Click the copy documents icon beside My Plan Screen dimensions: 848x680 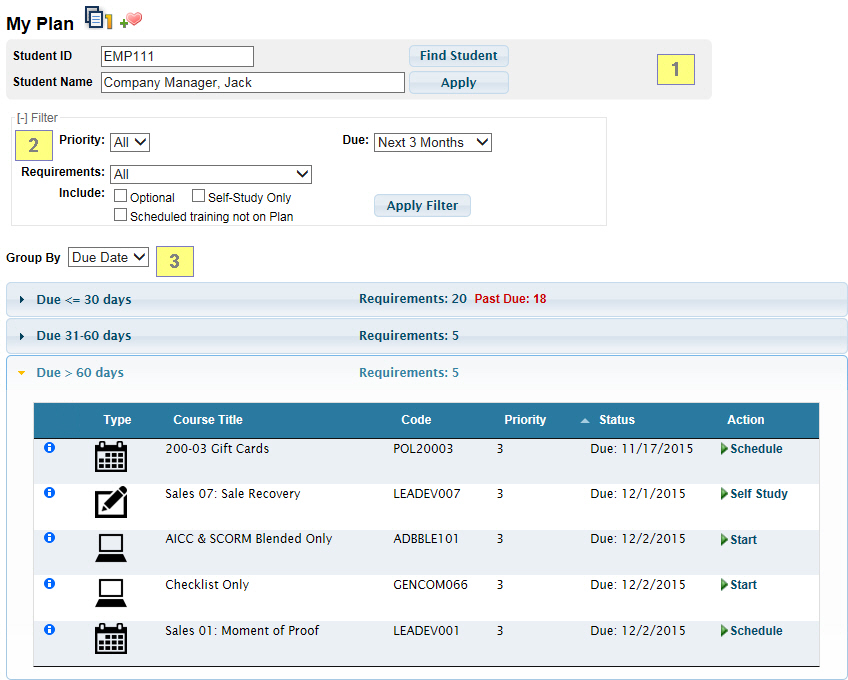[x=98, y=18]
